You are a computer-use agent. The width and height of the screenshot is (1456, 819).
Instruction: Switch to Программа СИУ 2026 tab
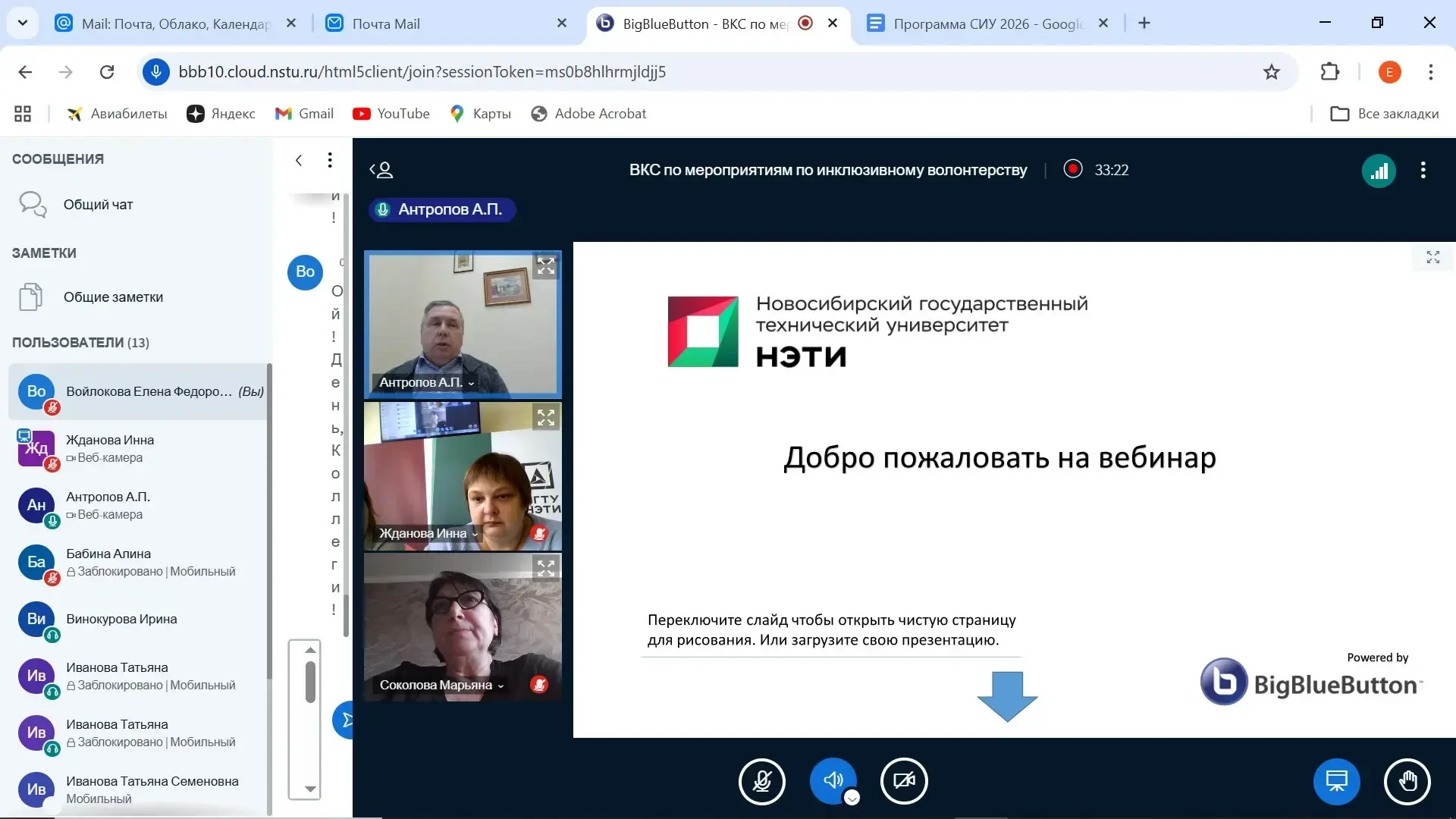(986, 24)
